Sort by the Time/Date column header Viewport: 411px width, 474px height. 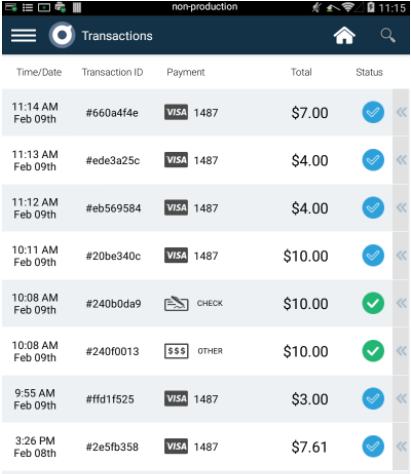[x=39, y=72]
